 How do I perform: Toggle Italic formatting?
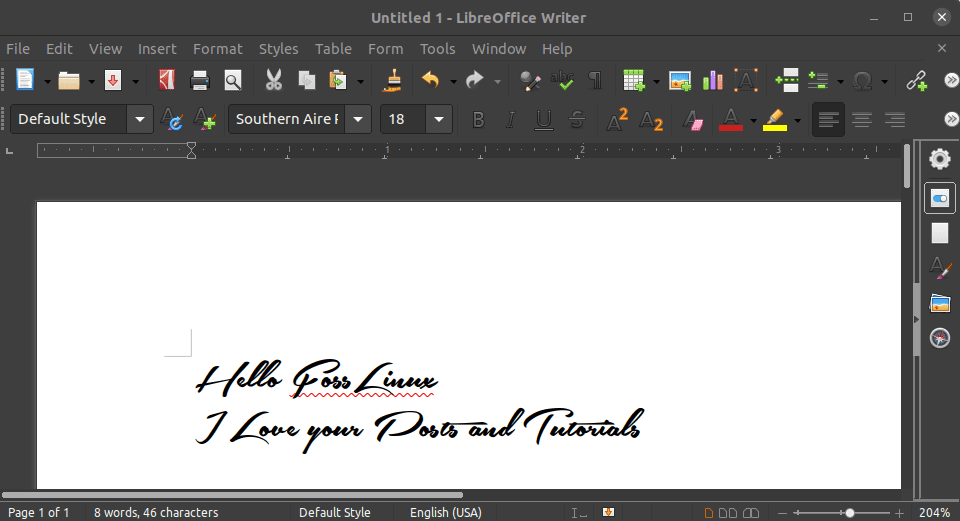coord(510,119)
